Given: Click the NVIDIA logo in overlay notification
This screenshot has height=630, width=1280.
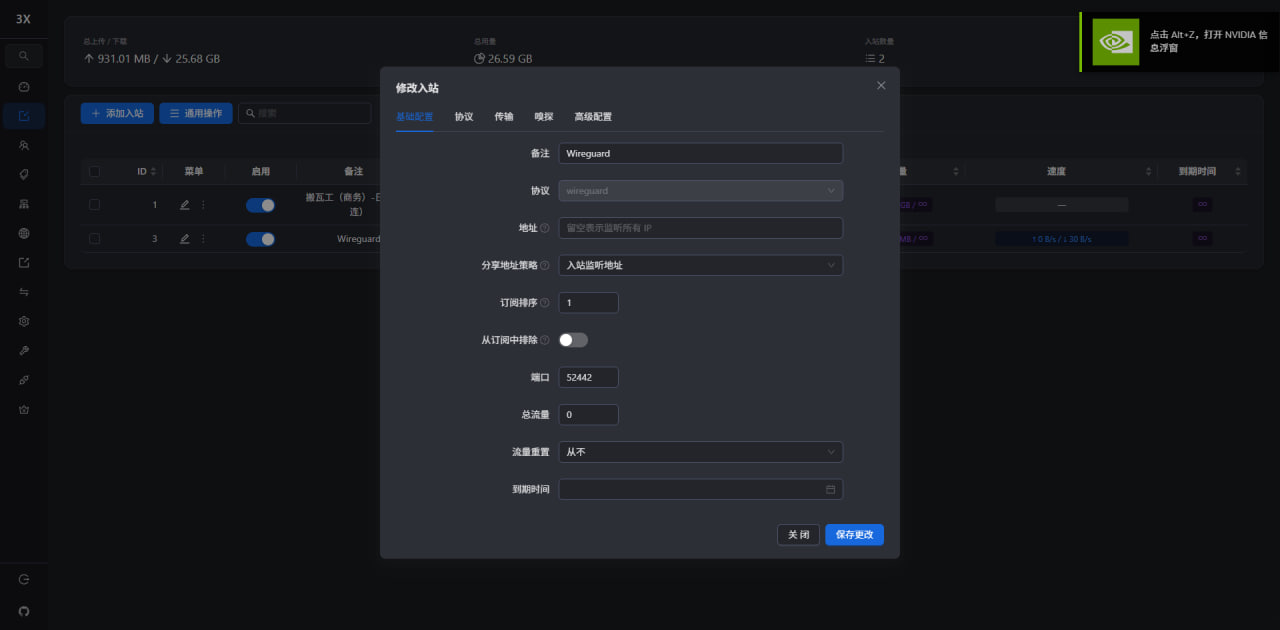Looking at the screenshot, I should click(x=1115, y=42).
